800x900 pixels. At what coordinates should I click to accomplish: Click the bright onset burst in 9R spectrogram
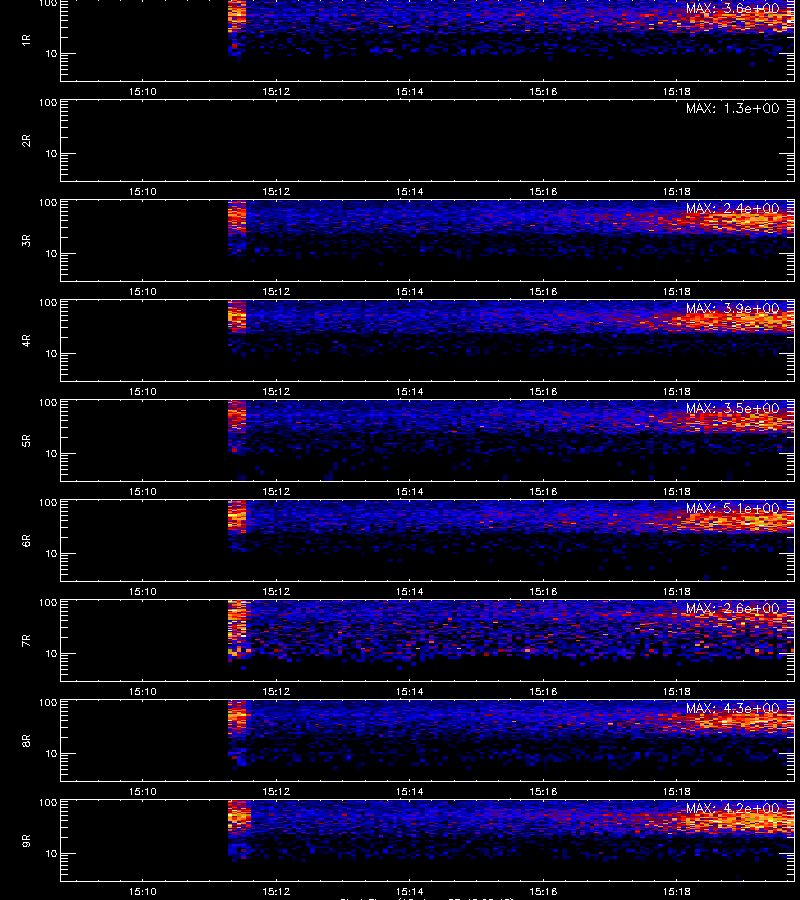click(239, 817)
